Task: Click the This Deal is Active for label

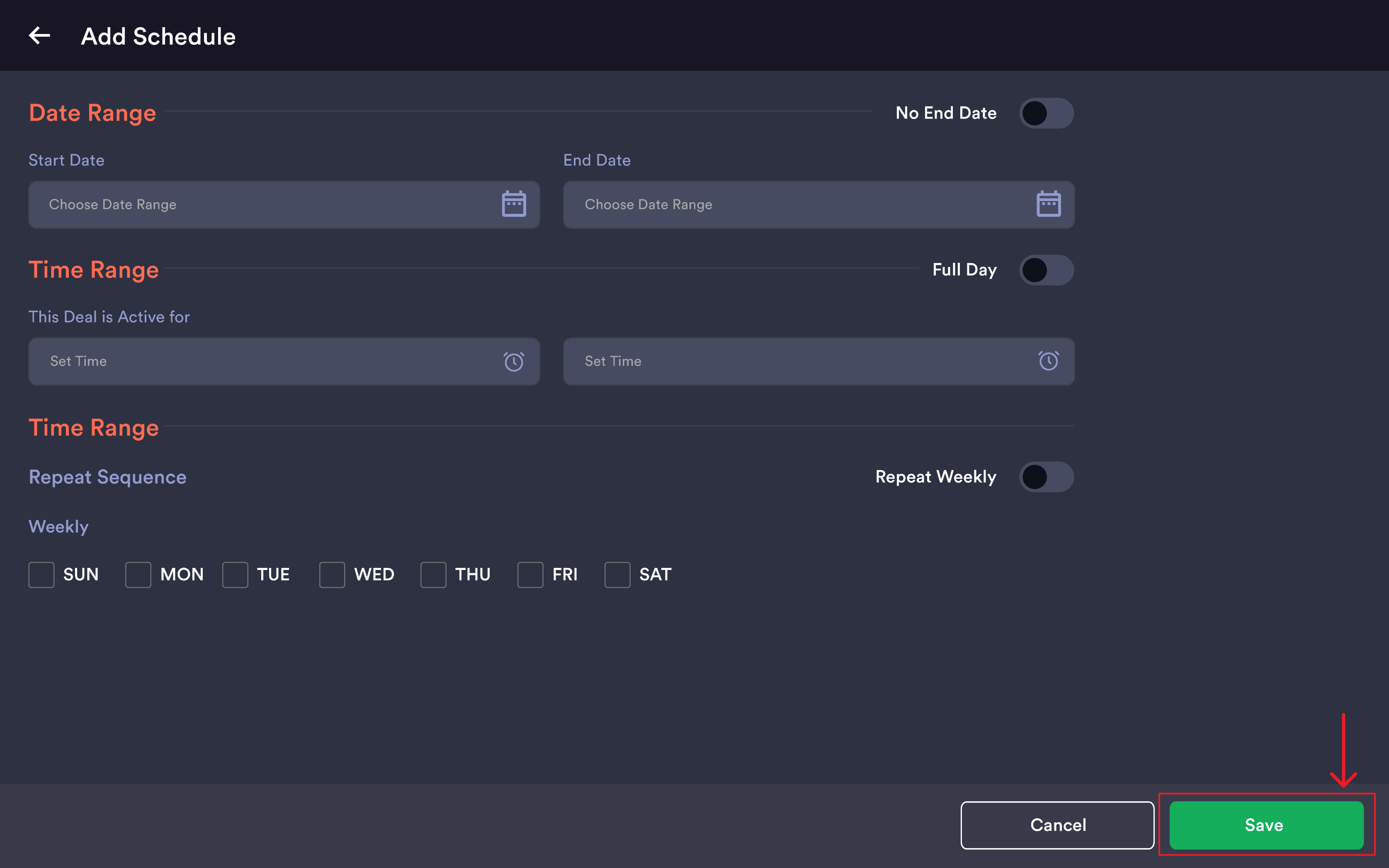Action: (x=109, y=317)
